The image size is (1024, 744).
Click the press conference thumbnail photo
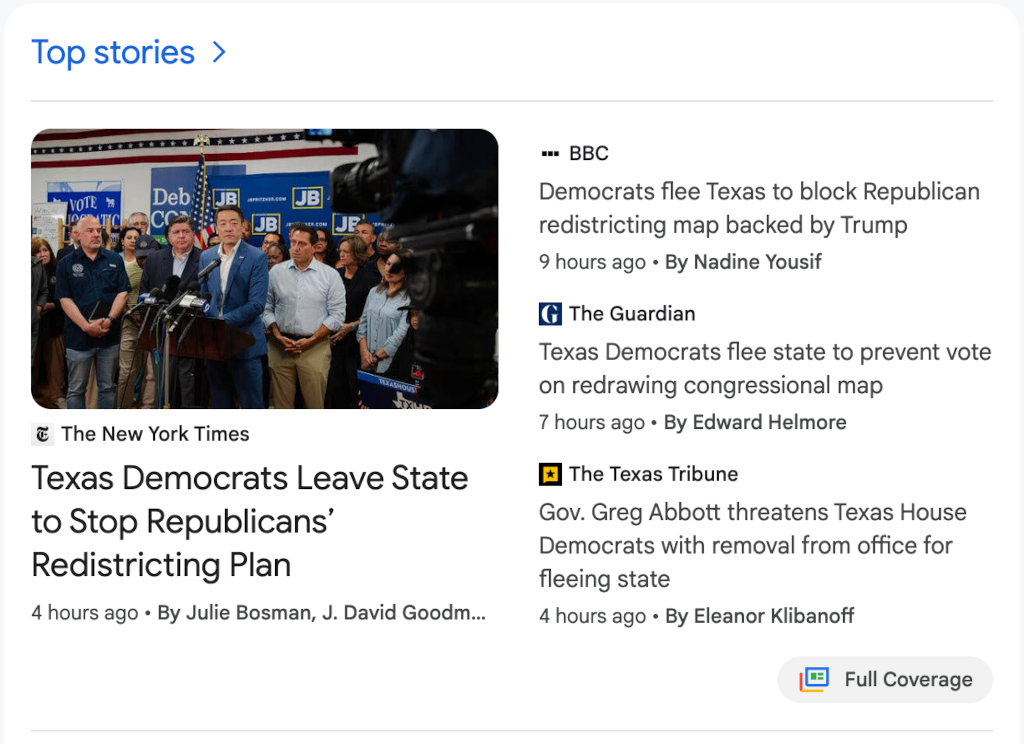tap(265, 268)
